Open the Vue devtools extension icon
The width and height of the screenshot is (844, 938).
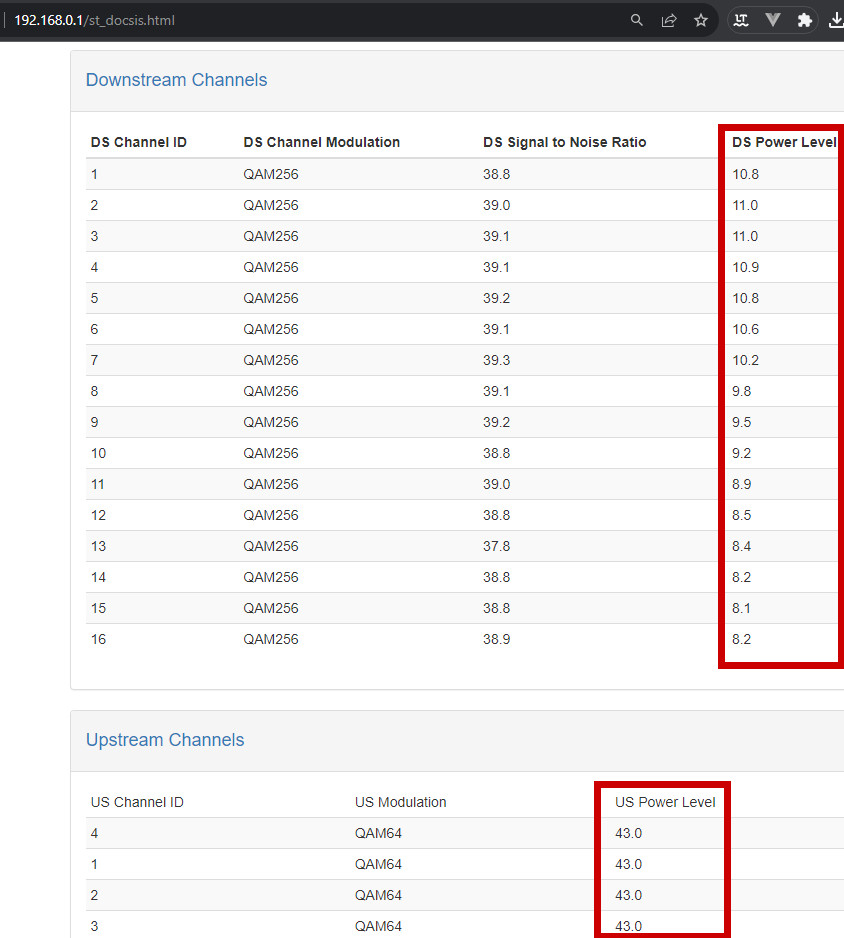pos(773,20)
